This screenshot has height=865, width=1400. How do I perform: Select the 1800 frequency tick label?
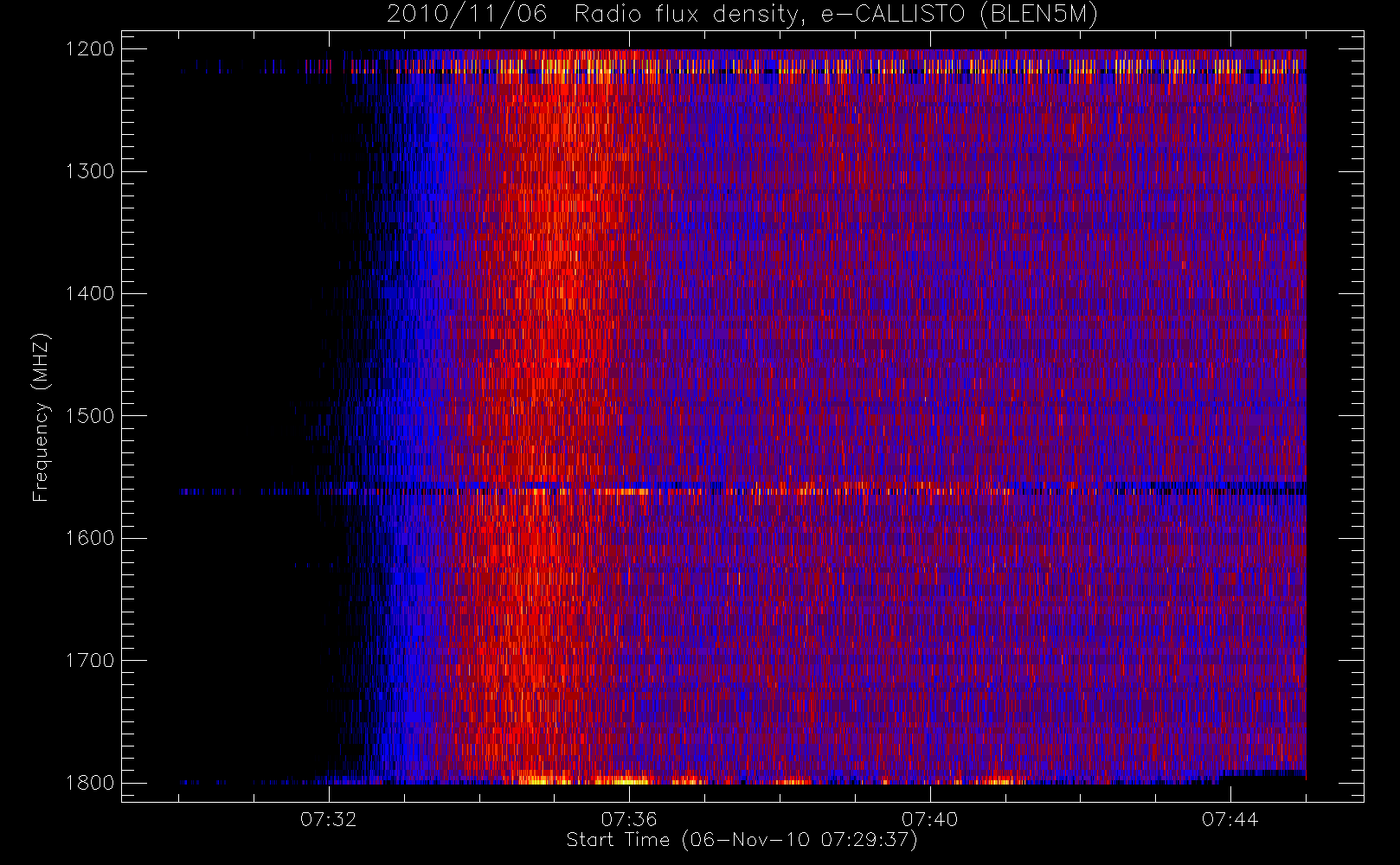point(90,783)
